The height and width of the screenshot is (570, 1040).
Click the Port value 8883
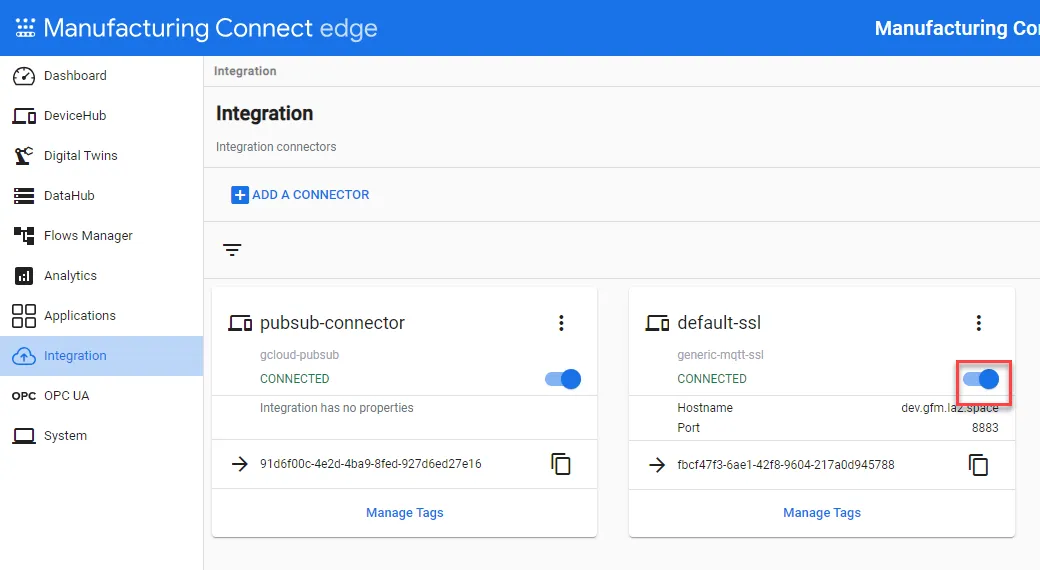click(x=985, y=428)
